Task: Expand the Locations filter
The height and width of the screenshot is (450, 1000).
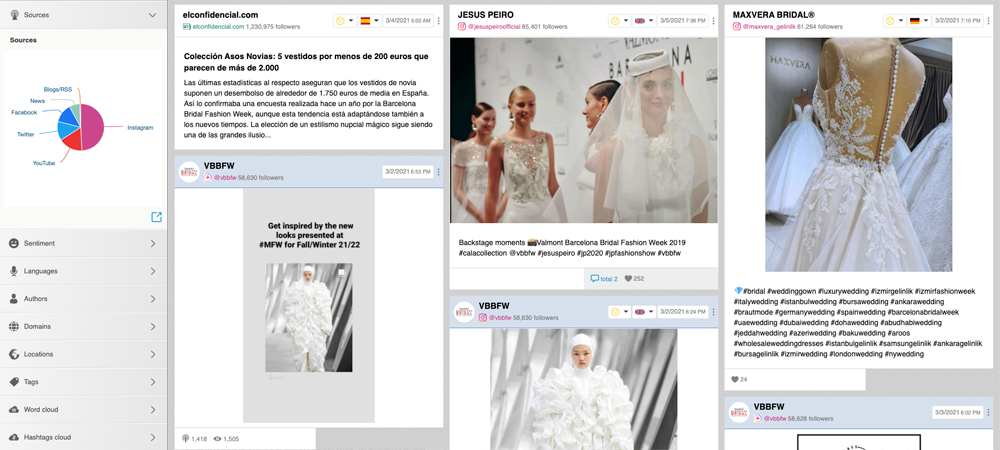Action: 153,354
